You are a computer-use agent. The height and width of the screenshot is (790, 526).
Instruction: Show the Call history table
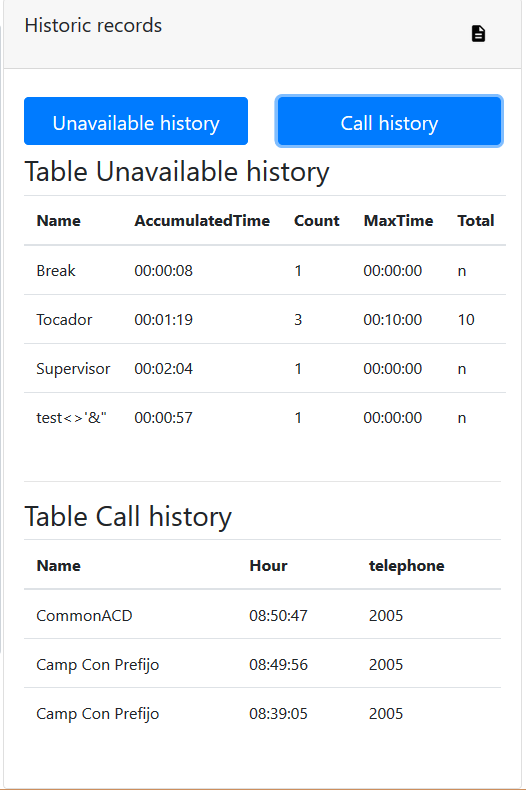pos(389,121)
